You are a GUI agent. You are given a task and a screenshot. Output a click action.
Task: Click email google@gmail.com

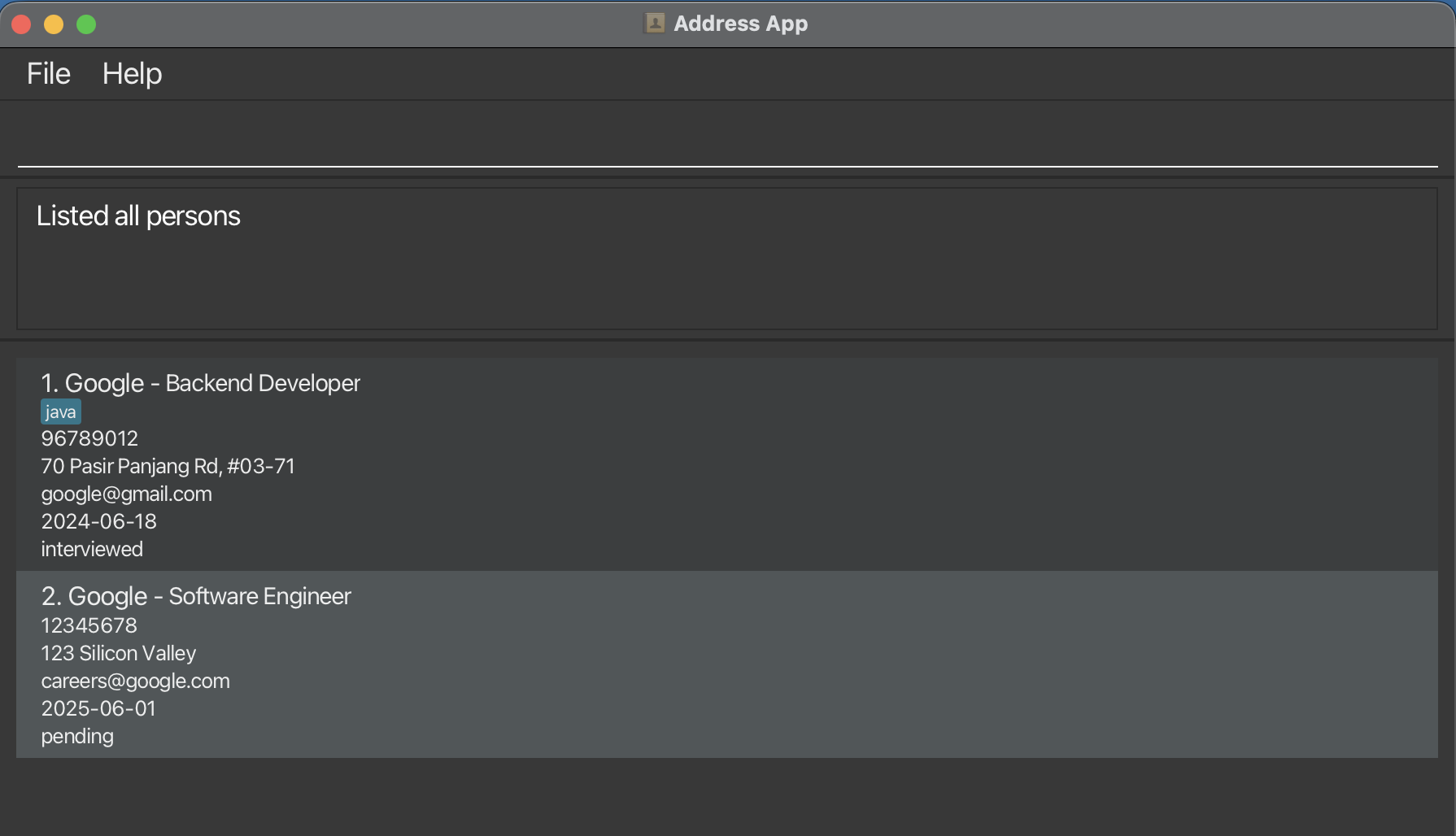tap(126, 494)
